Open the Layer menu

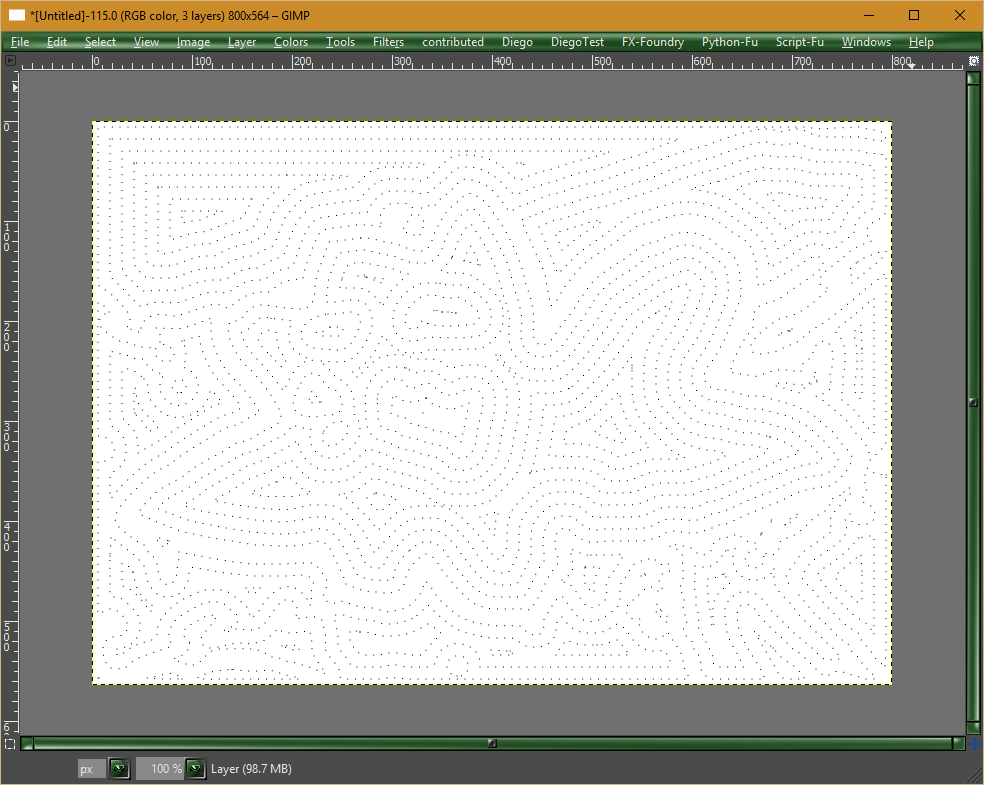pos(242,42)
